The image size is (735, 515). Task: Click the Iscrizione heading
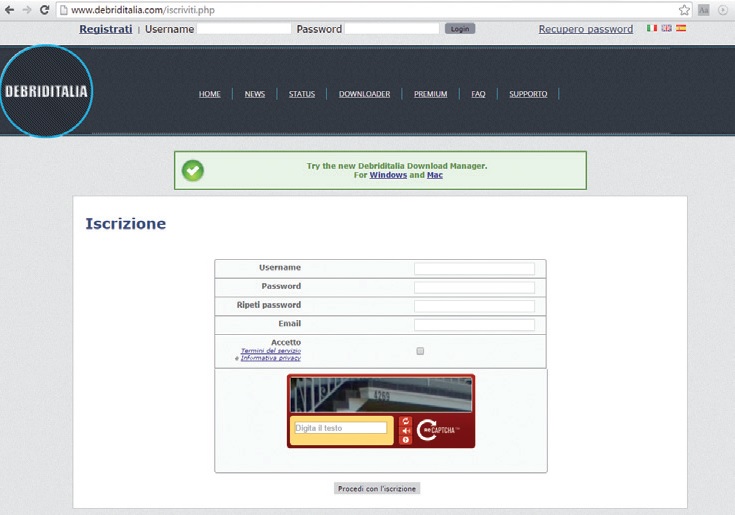coord(126,224)
